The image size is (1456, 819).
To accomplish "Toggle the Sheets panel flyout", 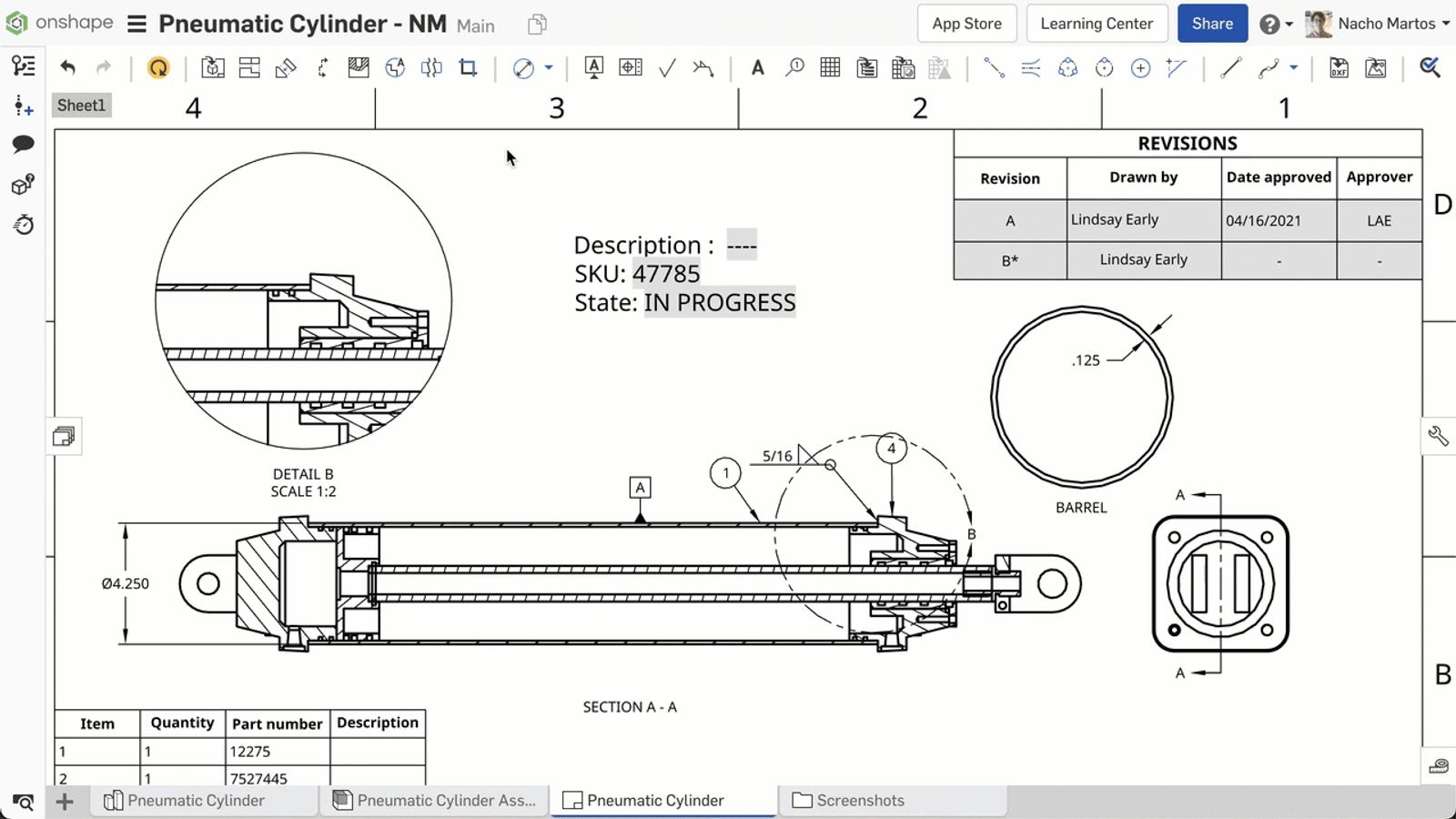I will 64,437.
